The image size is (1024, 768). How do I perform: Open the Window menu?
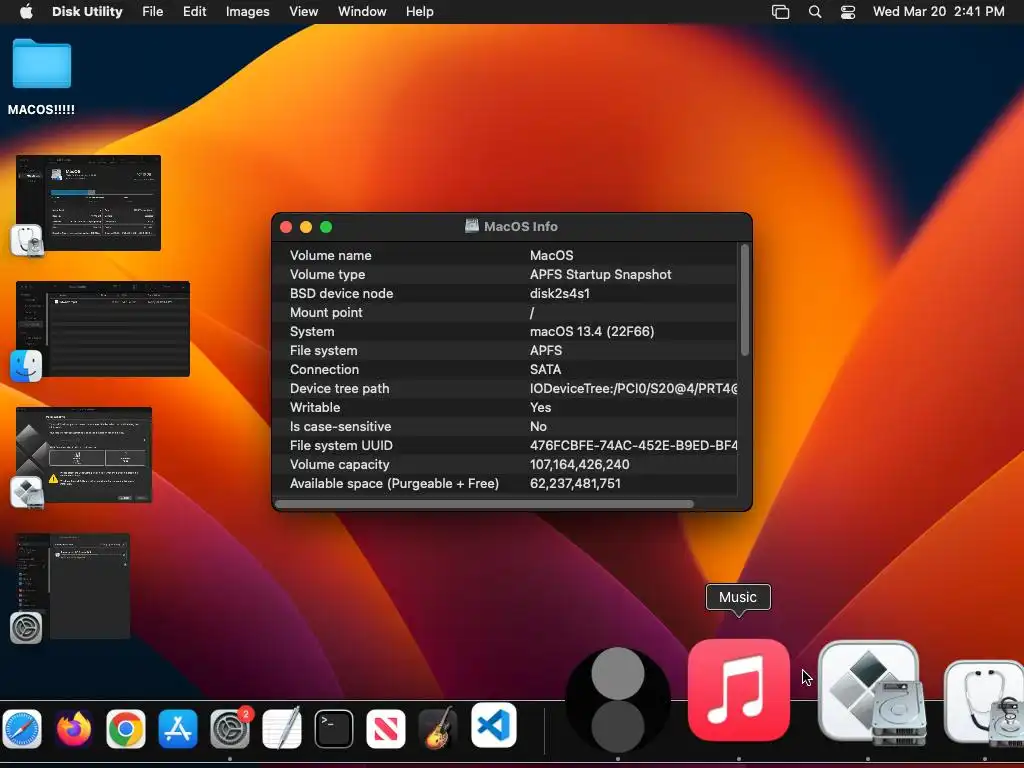tap(362, 11)
